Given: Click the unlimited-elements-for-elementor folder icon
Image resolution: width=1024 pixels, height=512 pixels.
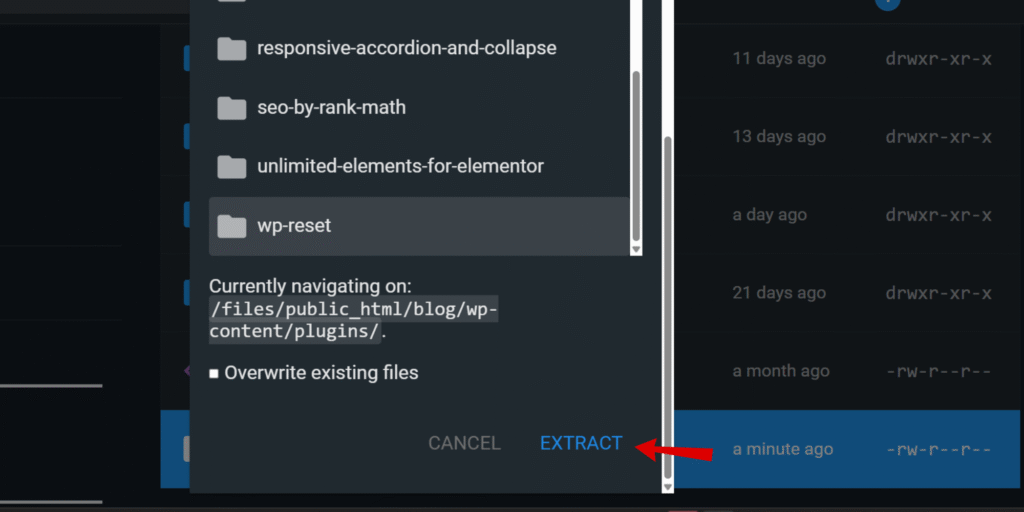Looking at the screenshot, I should tap(232, 167).
